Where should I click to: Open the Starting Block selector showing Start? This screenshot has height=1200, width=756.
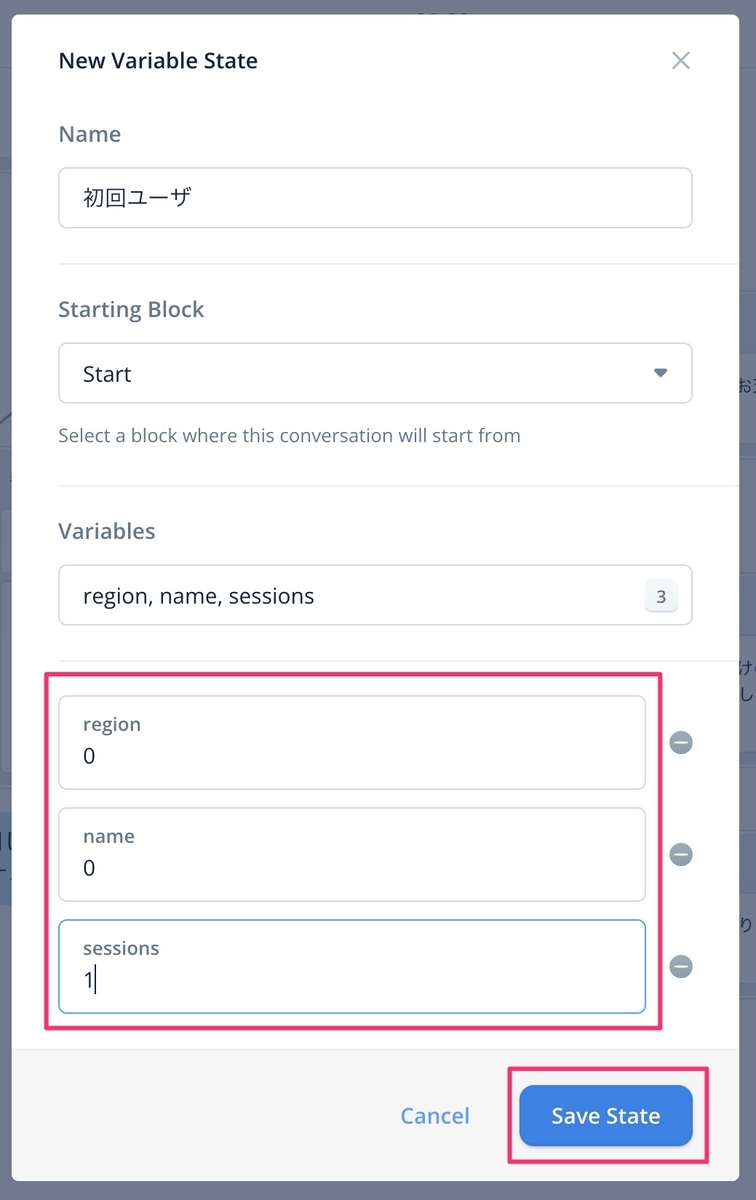point(375,374)
